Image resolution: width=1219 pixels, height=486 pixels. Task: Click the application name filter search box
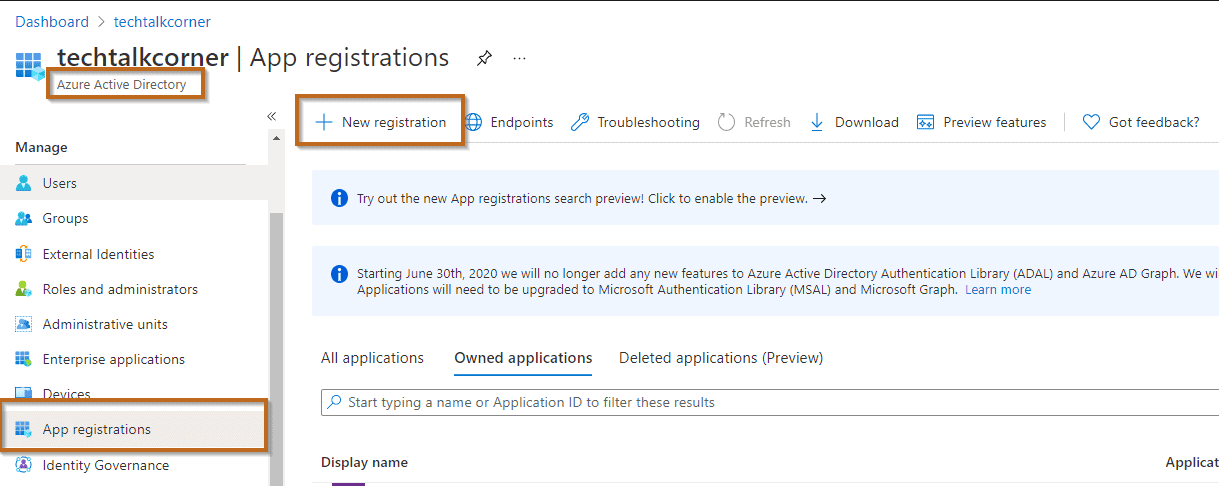point(770,402)
